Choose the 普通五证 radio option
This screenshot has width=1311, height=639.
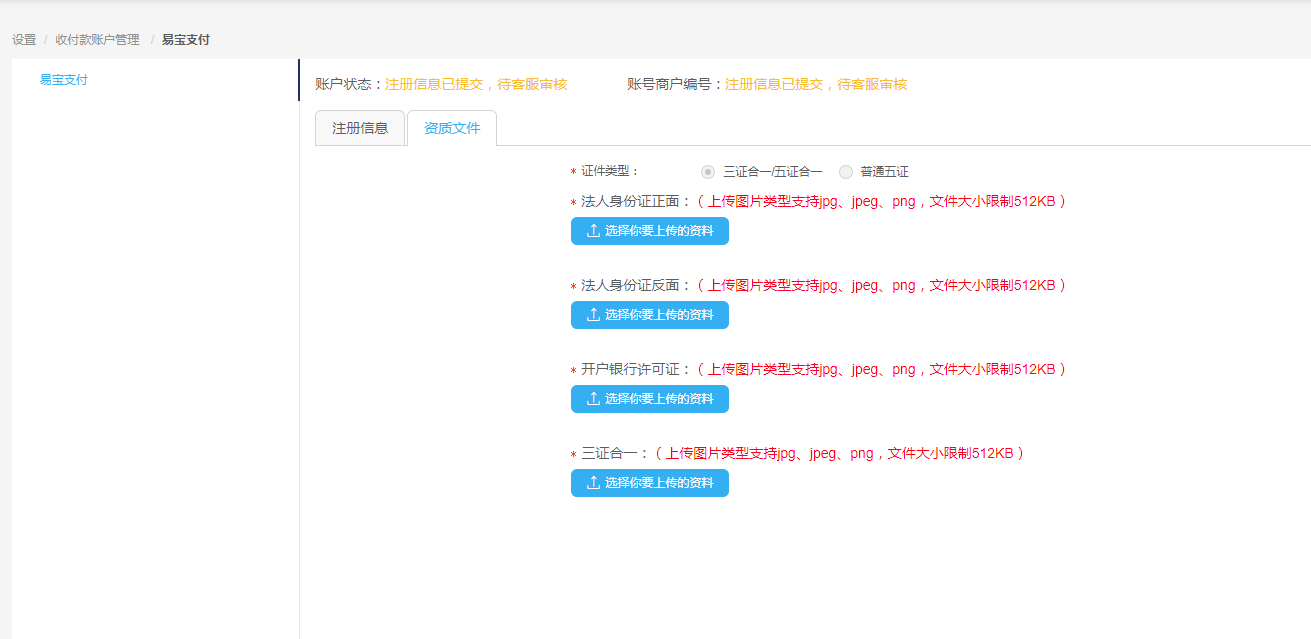coord(846,172)
